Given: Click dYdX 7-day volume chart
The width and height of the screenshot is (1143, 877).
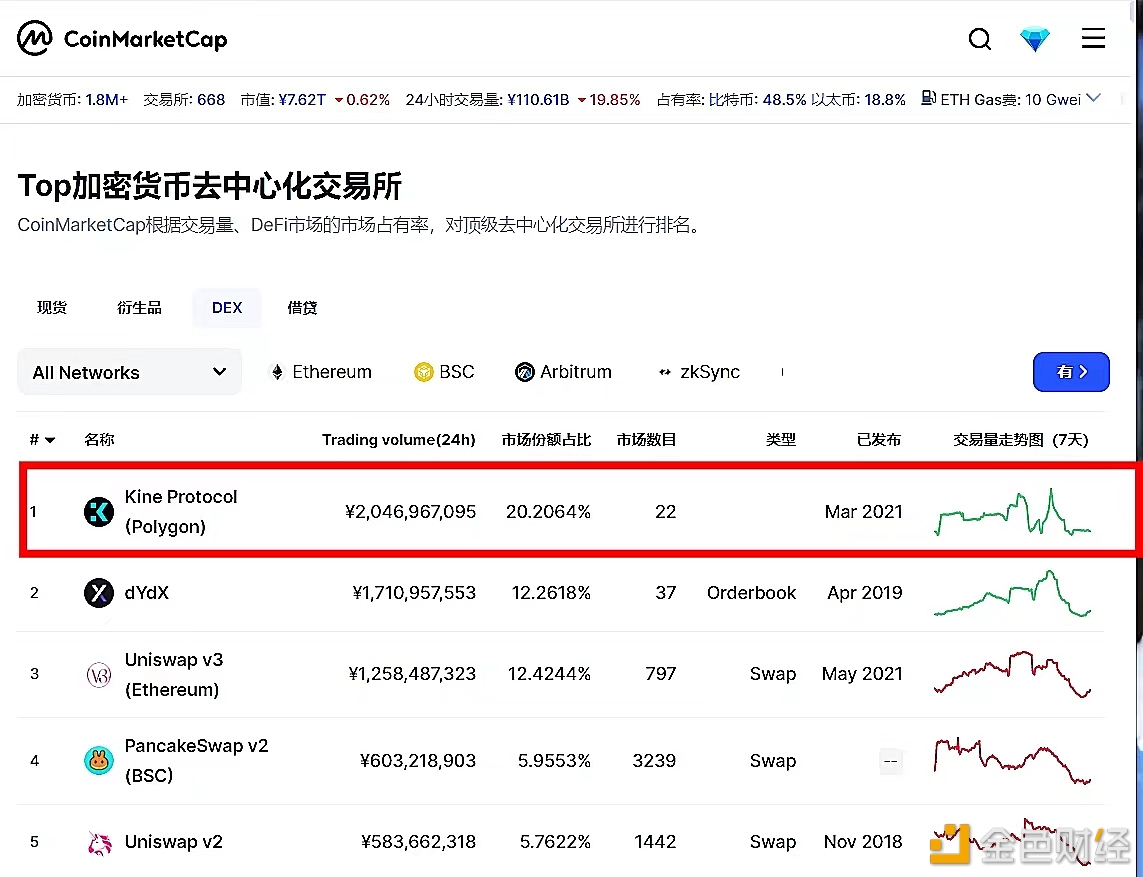Looking at the screenshot, I should click(1013, 593).
